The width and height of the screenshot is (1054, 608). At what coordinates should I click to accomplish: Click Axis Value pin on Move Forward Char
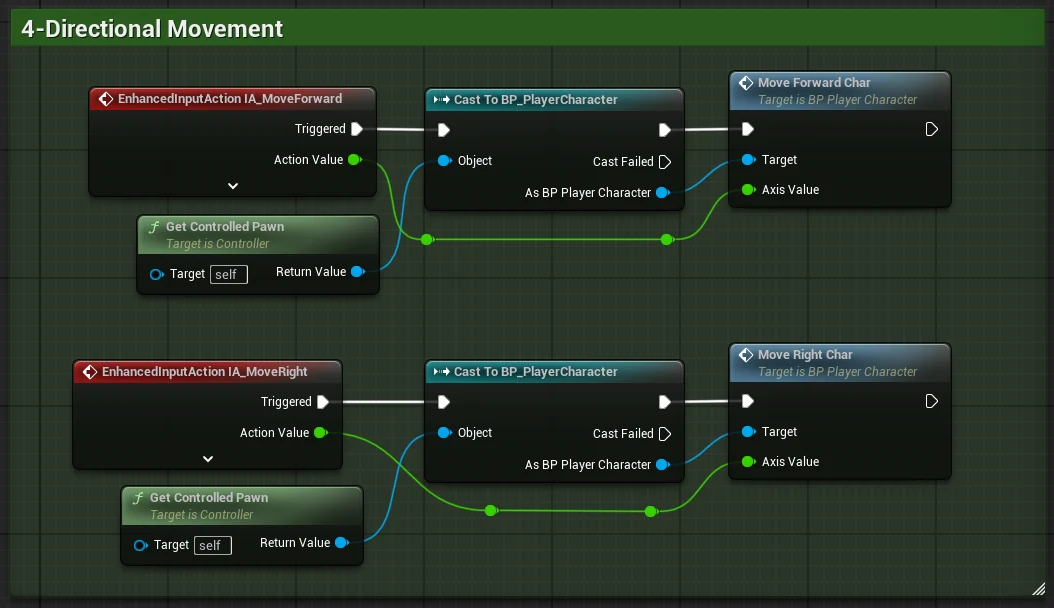point(748,190)
